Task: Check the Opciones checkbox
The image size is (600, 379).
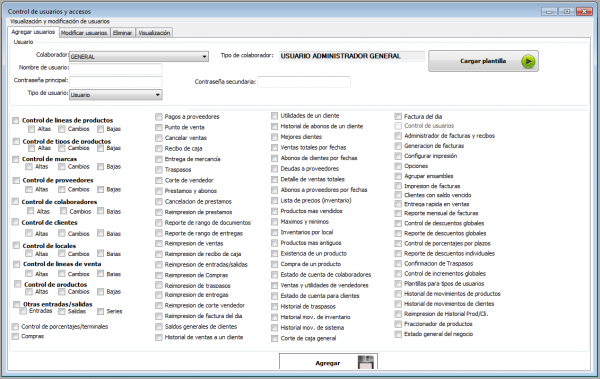Action: click(x=398, y=166)
